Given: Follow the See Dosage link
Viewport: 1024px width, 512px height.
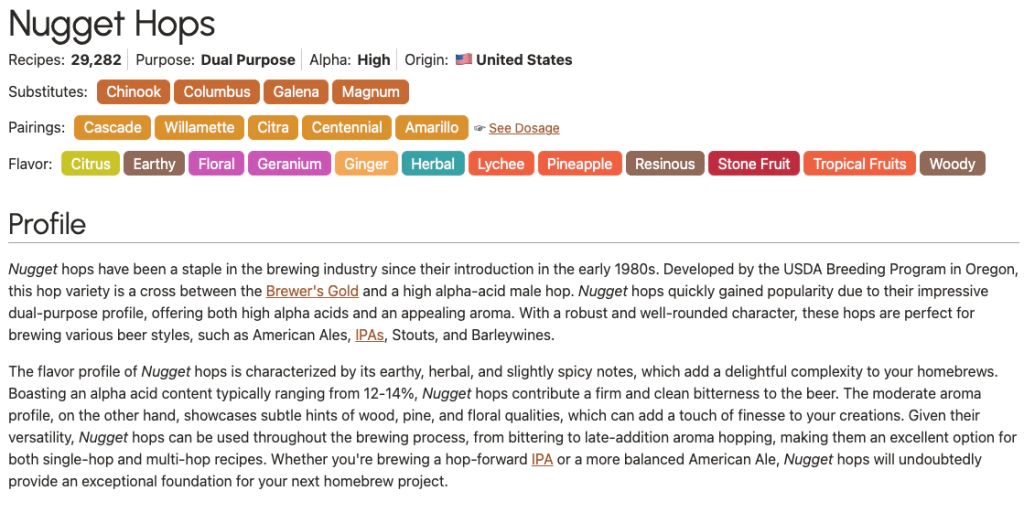Looking at the screenshot, I should coord(524,129).
